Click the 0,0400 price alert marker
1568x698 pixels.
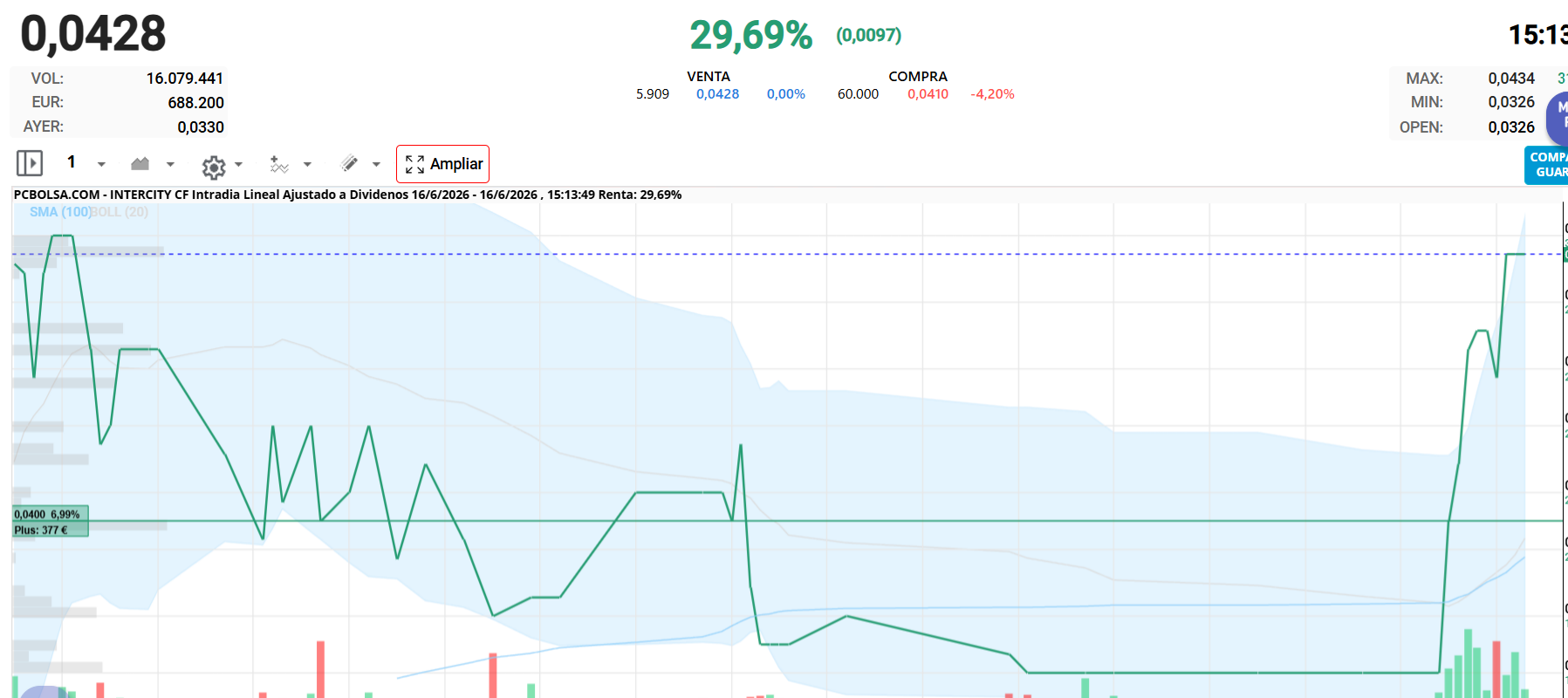pos(51,522)
